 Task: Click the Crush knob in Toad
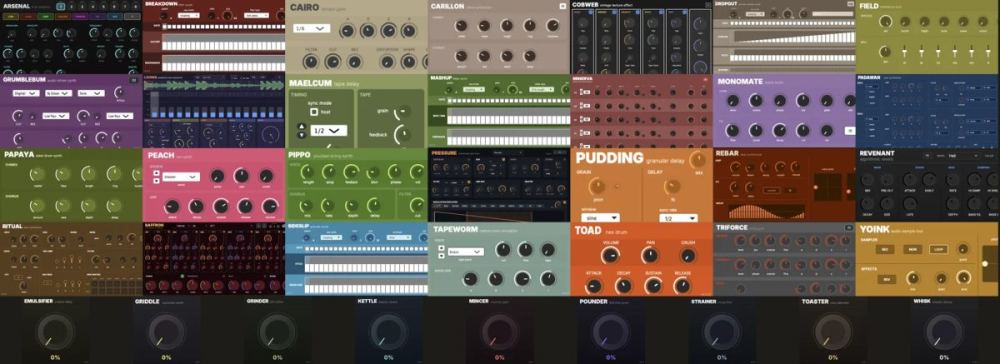(x=688, y=256)
